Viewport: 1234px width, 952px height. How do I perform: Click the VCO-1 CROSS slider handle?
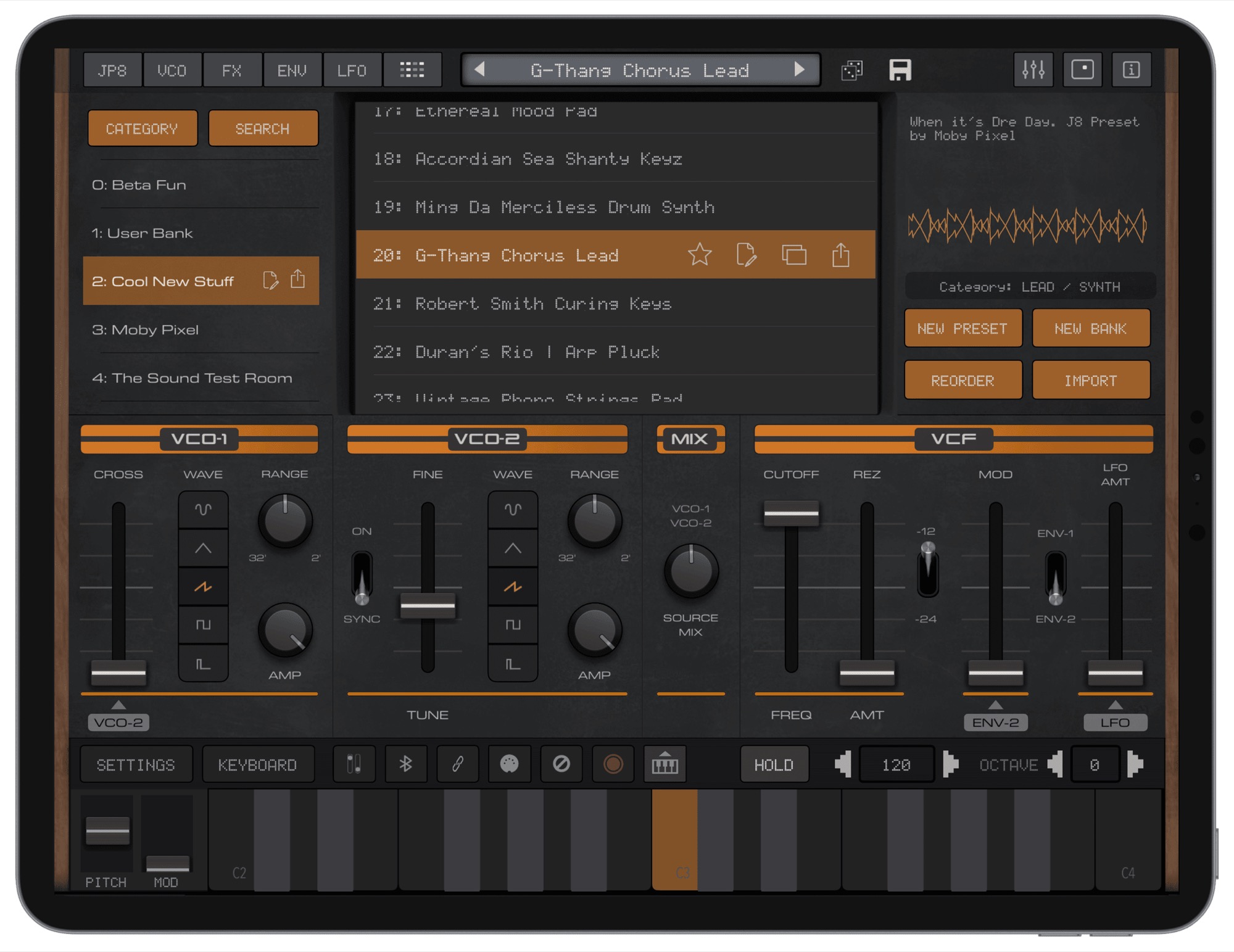tap(118, 673)
